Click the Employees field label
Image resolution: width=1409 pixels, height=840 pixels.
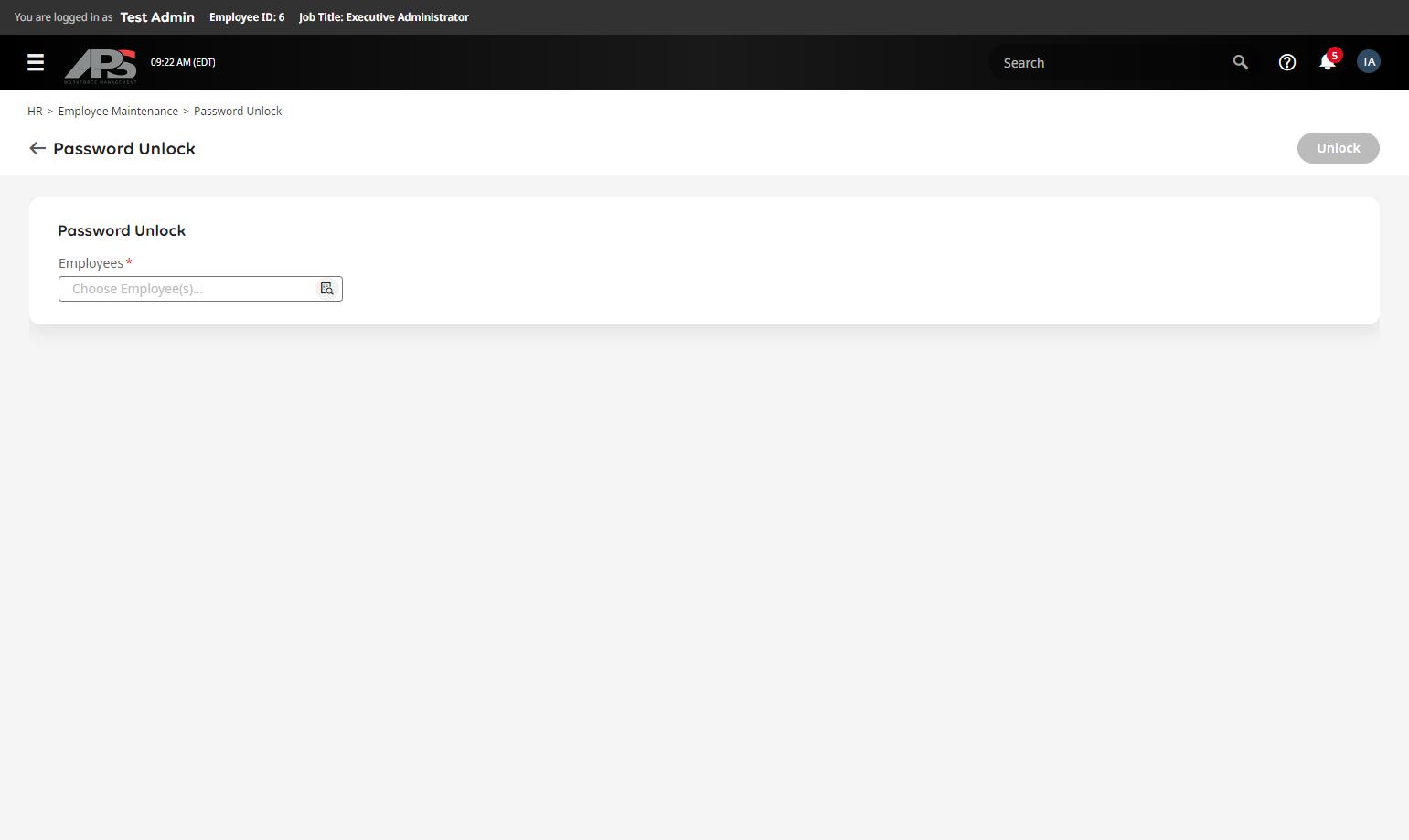pyautogui.click(x=91, y=263)
